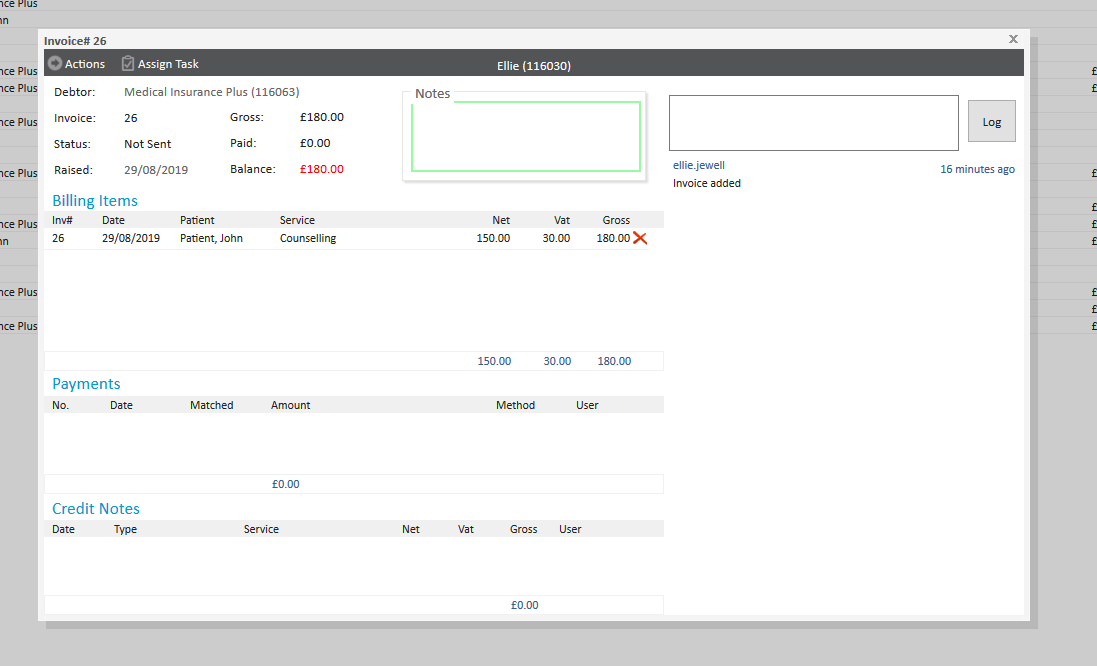
Task: Open debtor Medical Insurance Plus (116063)
Action: pyautogui.click(x=211, y=92)
